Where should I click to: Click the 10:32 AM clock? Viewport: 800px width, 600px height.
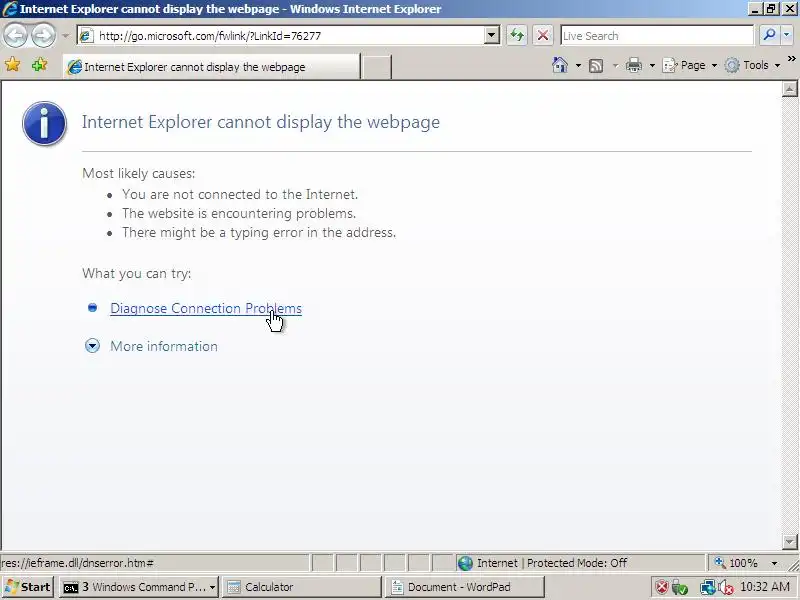(765, 587)
